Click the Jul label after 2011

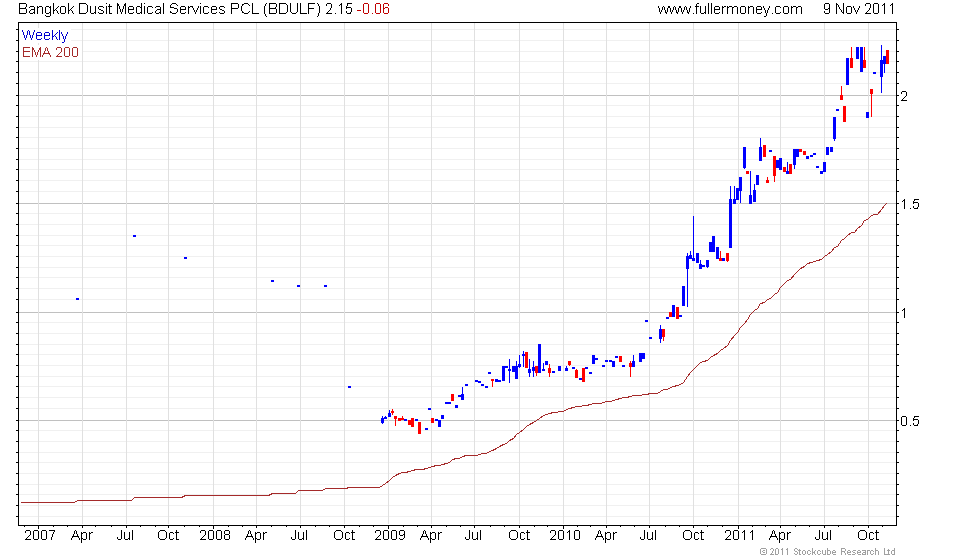(823, 535)
